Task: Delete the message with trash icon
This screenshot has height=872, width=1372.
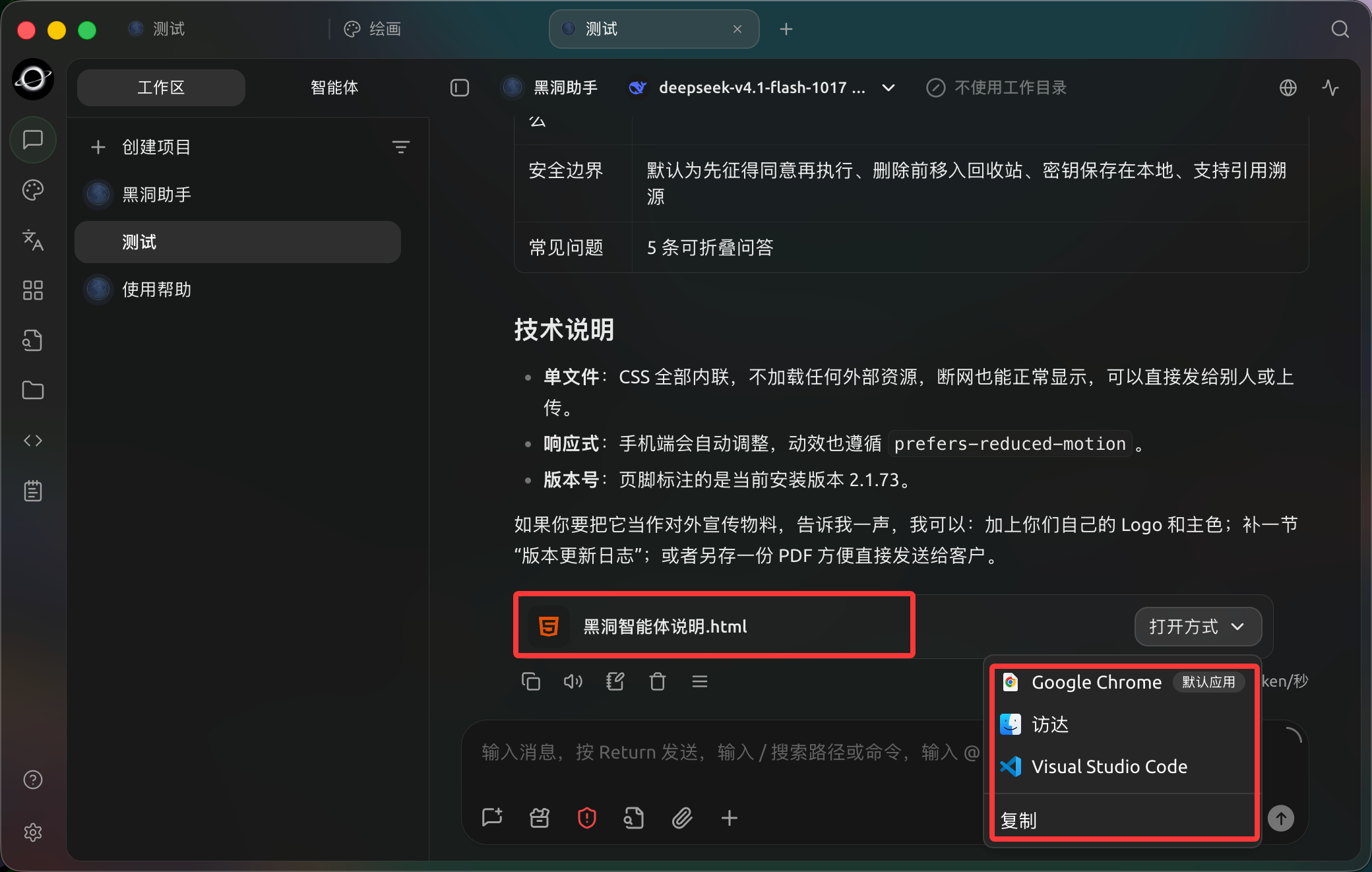Action: click(658, 681)
